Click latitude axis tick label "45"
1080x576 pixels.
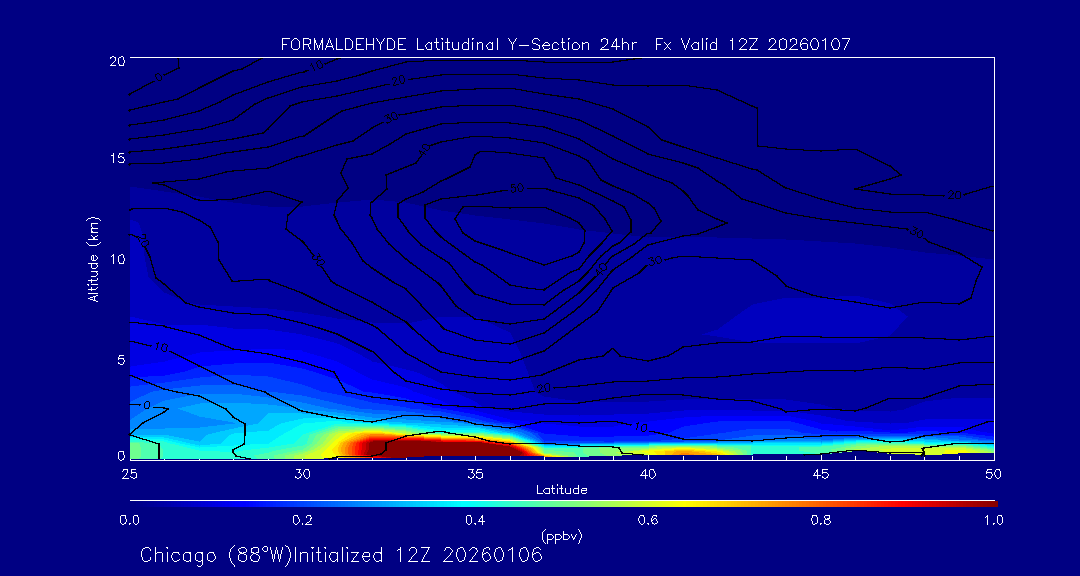(x=821, y=473)
